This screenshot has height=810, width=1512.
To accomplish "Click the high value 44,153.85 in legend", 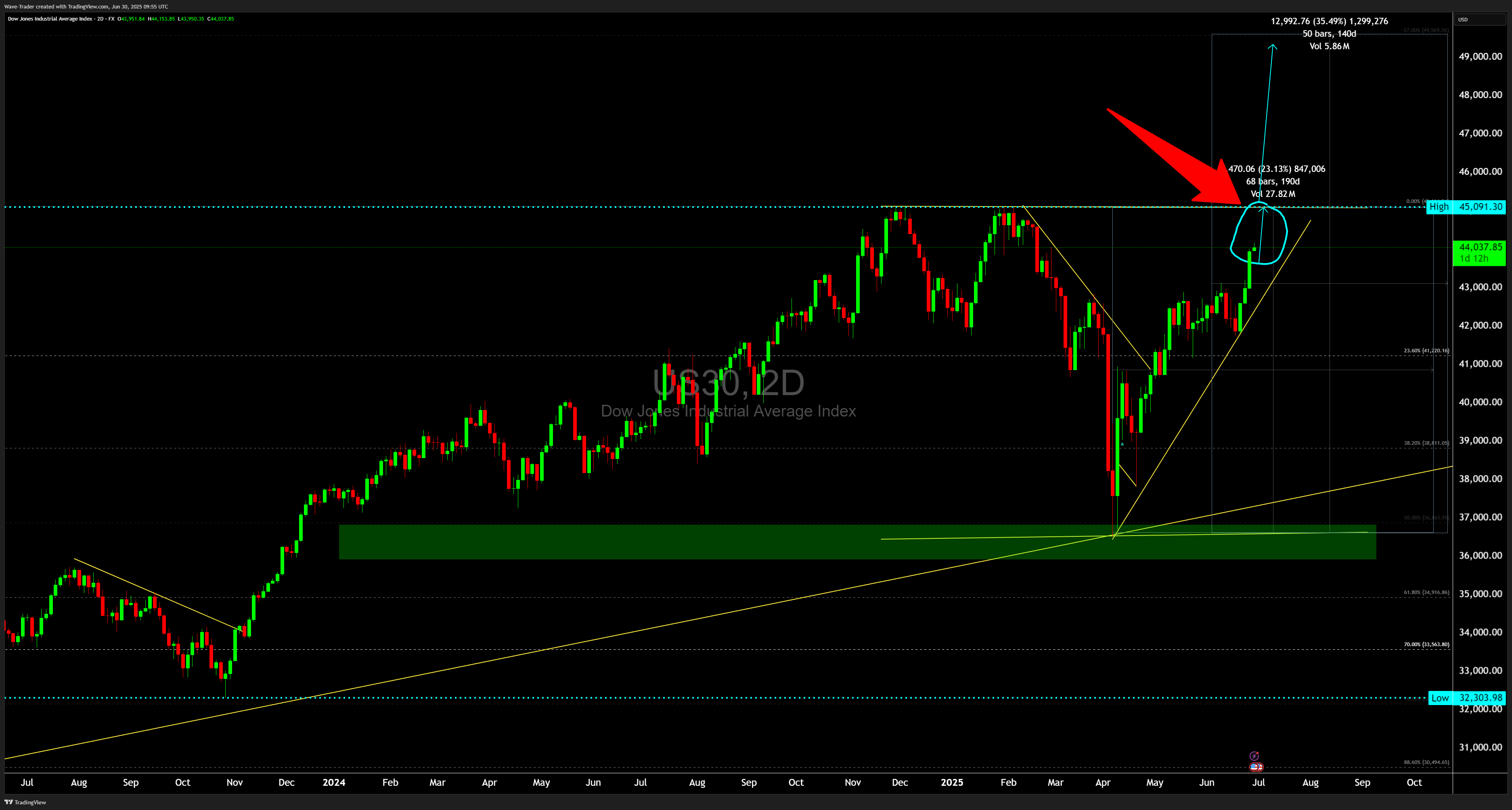I will (x=163, y=19).
